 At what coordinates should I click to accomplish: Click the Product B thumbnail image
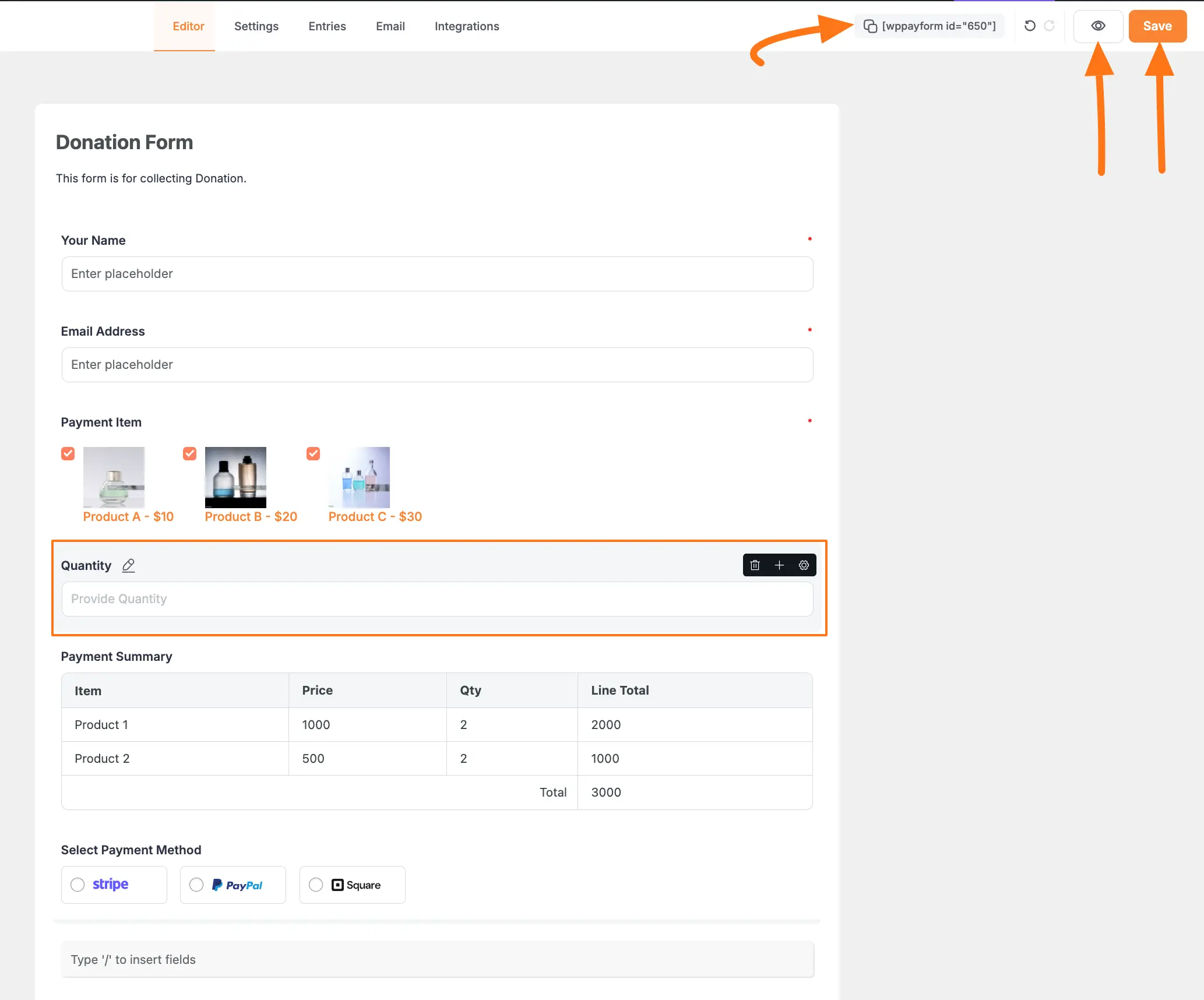(x=235, y=477)
